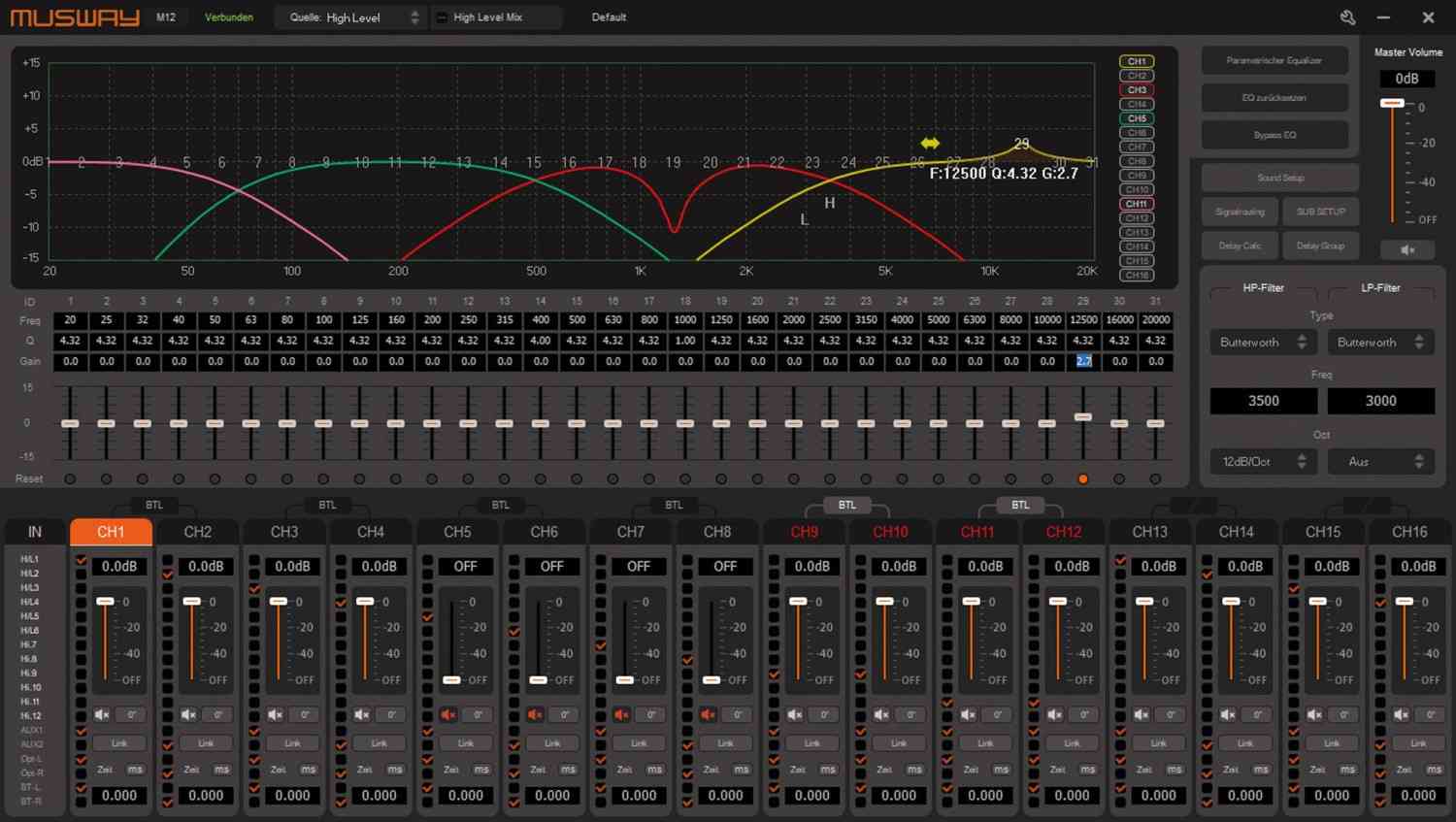1456x822 pixels.
Task: Open the Sound Setup button
Action: [x=1280, y=178]
